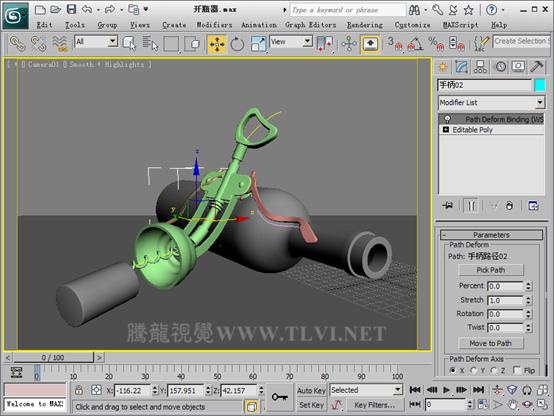Viewport: 554px width, 416px height.
Task: Open the Motion panel tab
Action: pyautogui.click(x=500, y=67)
